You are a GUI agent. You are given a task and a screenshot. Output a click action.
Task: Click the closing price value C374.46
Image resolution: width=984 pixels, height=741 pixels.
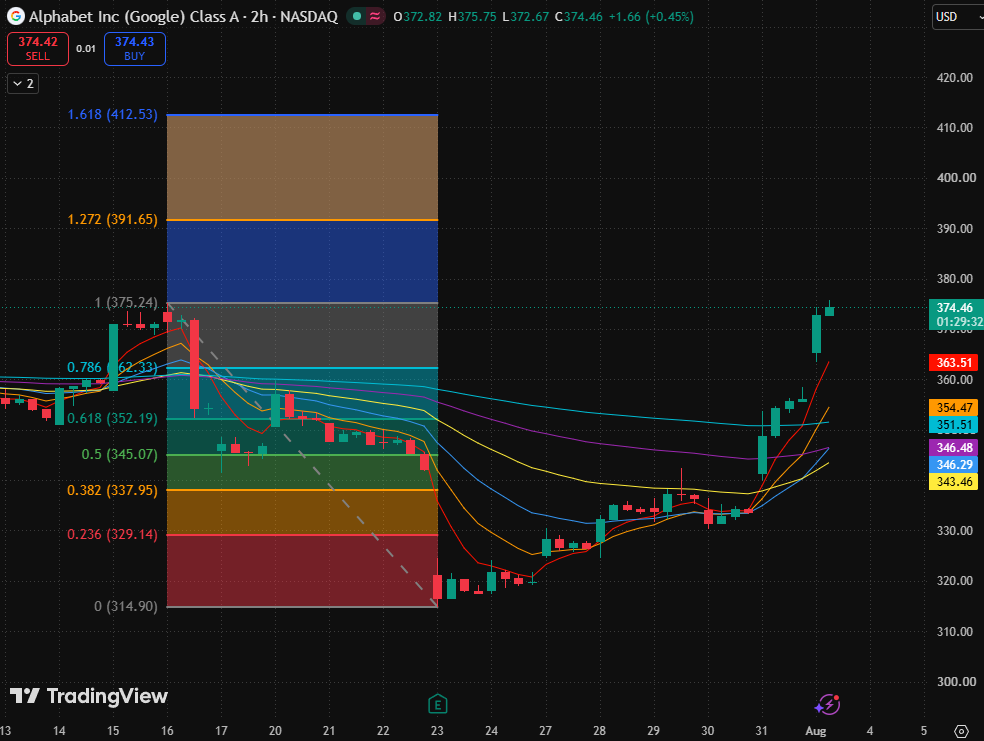579,17
